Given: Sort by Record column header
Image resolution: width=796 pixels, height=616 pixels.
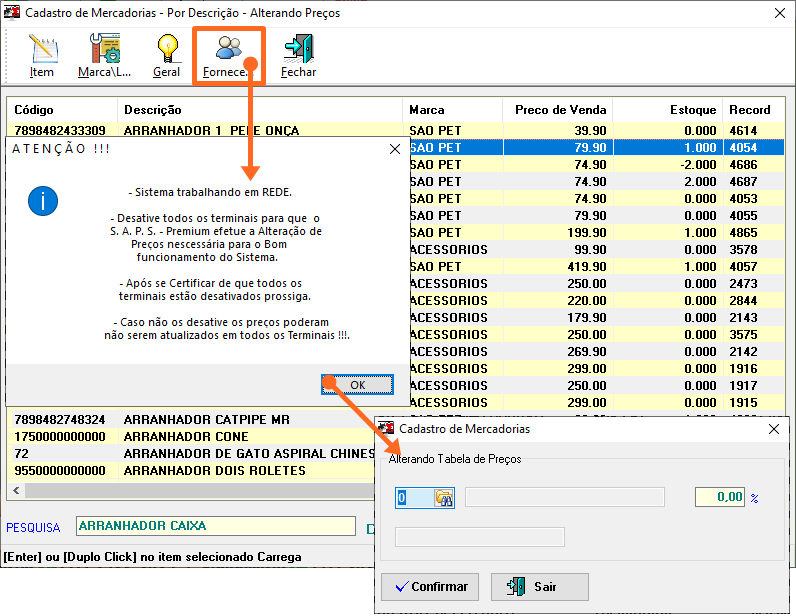Looking at the screenshot, I should [x=753, y=110].
